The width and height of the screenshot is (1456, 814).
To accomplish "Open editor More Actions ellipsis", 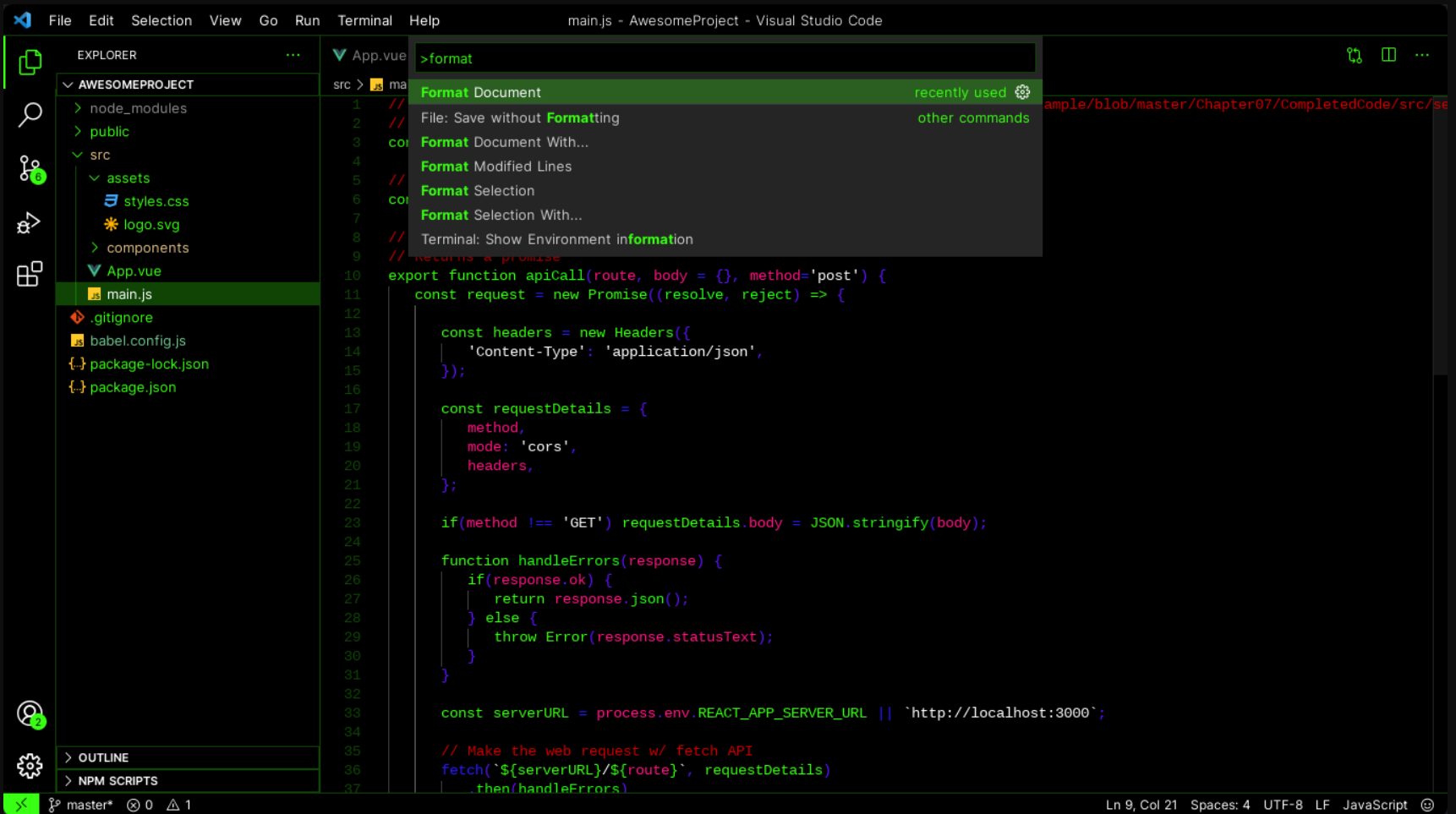I will tap(1422, 55).
